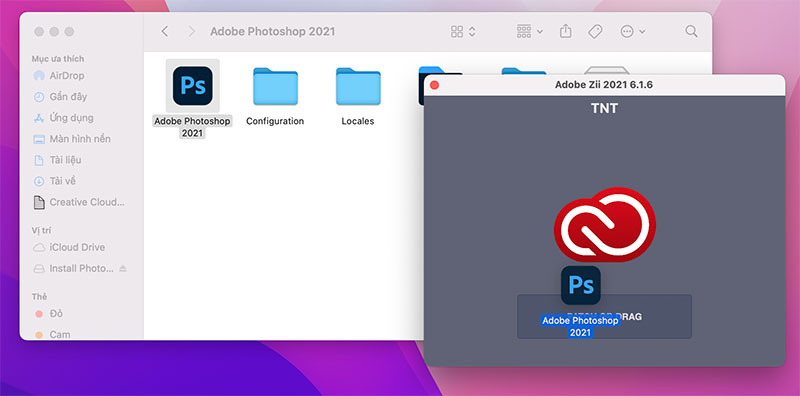Close the Adobe Zii 2021 window
The height and width of the screenshot is (396, 800).
(x=434, y=85)
